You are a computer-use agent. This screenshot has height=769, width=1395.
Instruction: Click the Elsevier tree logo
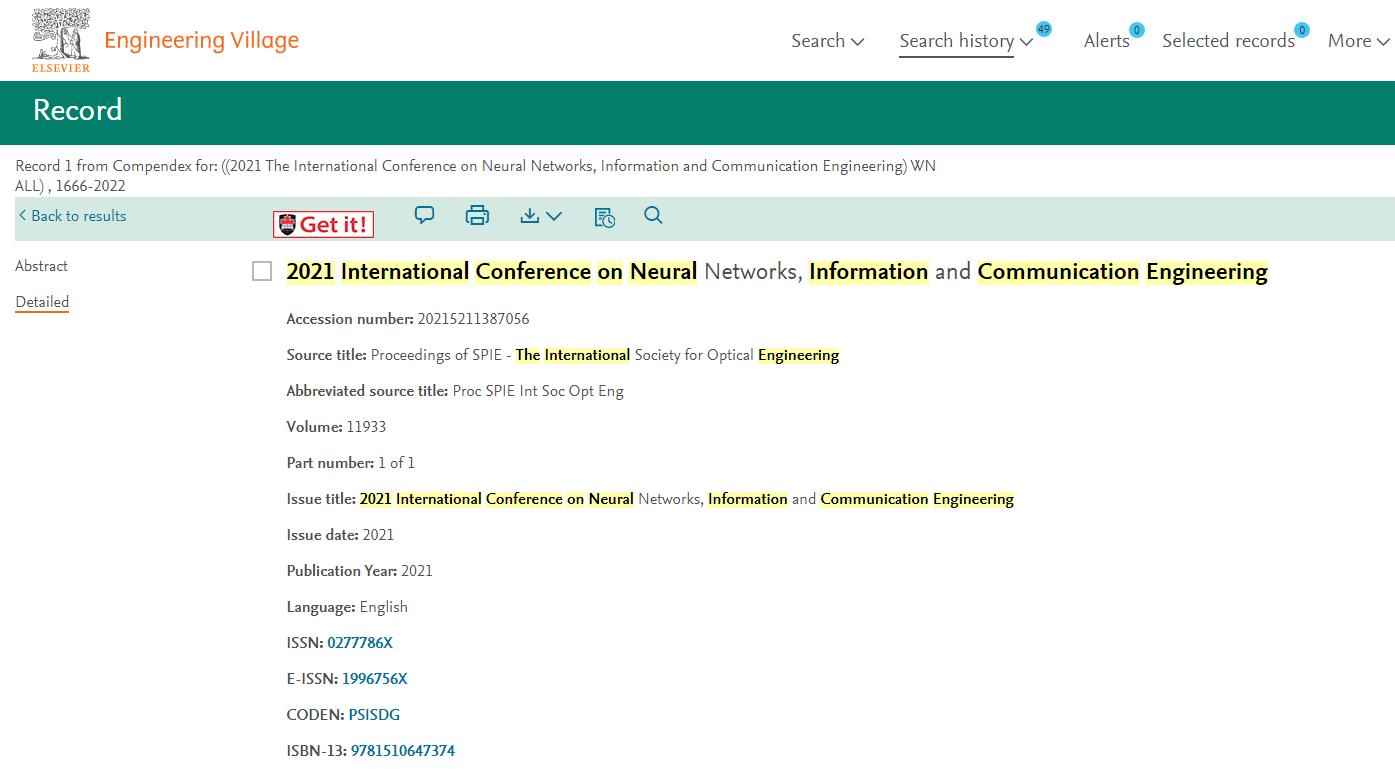click(x=61, y=40)
